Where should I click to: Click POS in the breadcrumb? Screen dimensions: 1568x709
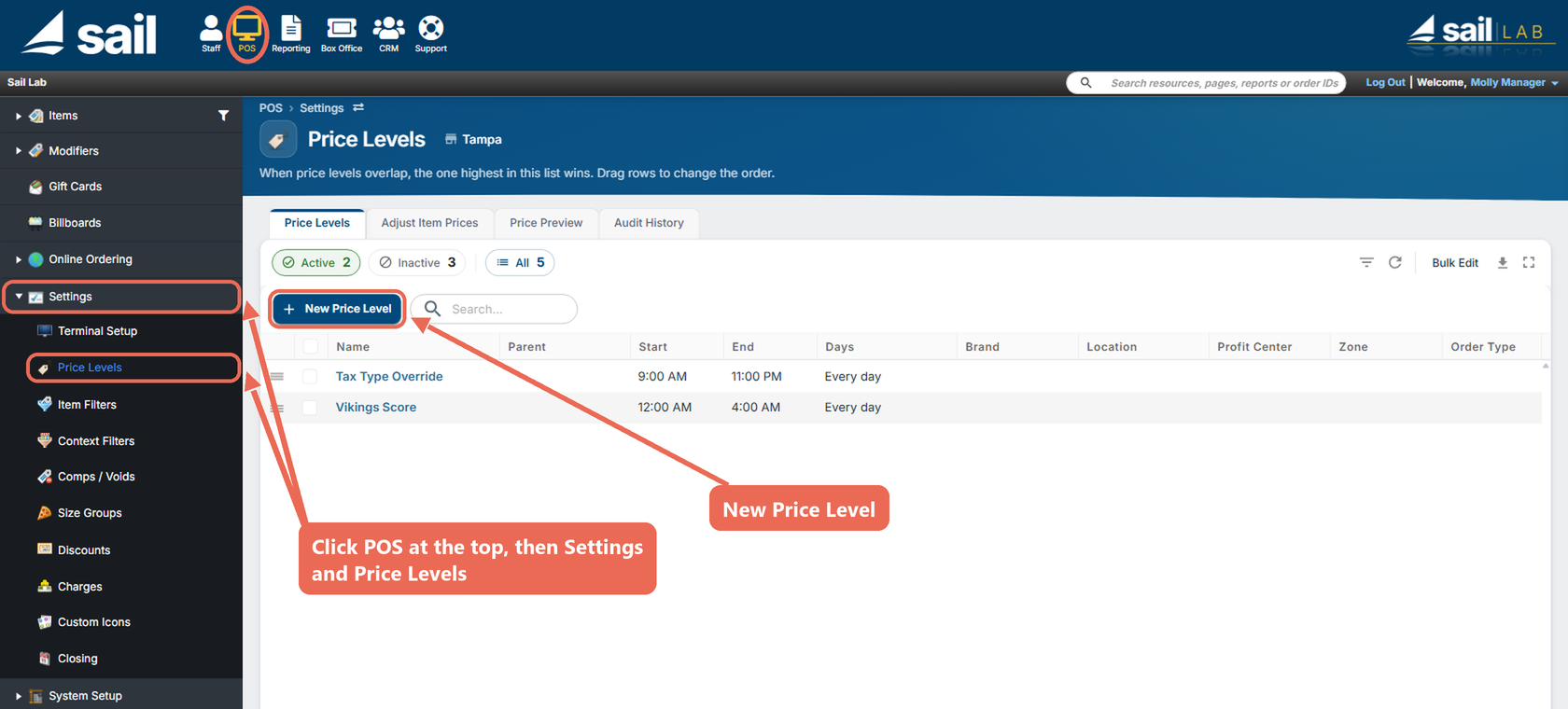pyautogui.click(x=271, y=108)
